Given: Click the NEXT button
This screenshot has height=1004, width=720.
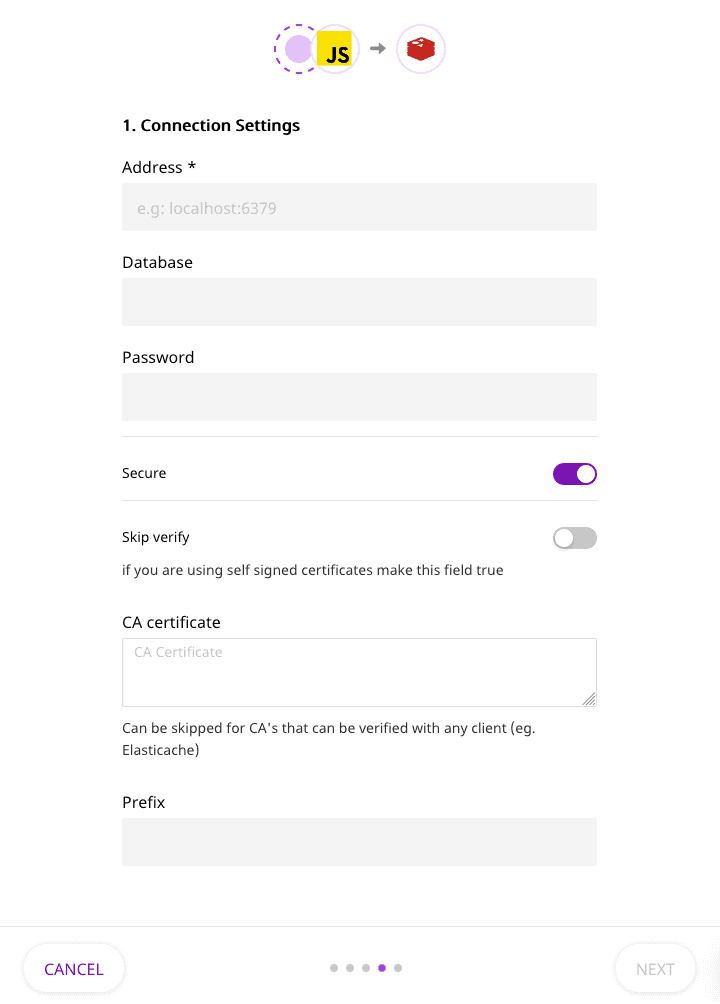Looking at the screenshot, I should tap(655, 969).
